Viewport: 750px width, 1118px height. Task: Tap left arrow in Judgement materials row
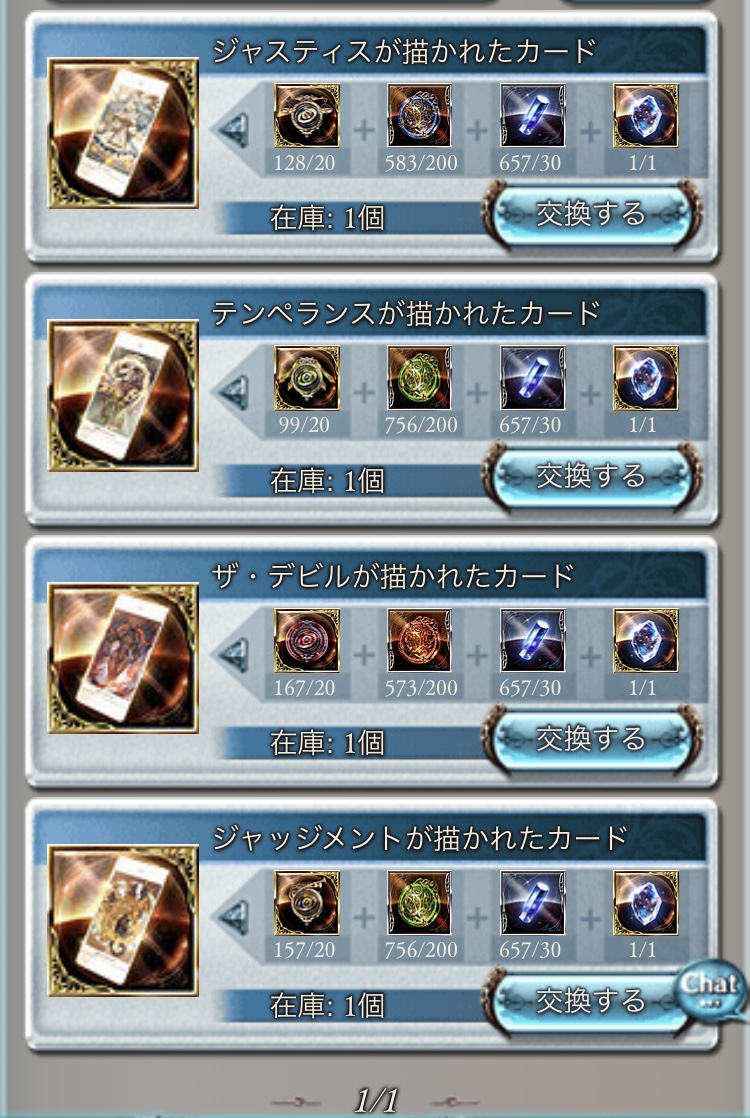[234, 918]
